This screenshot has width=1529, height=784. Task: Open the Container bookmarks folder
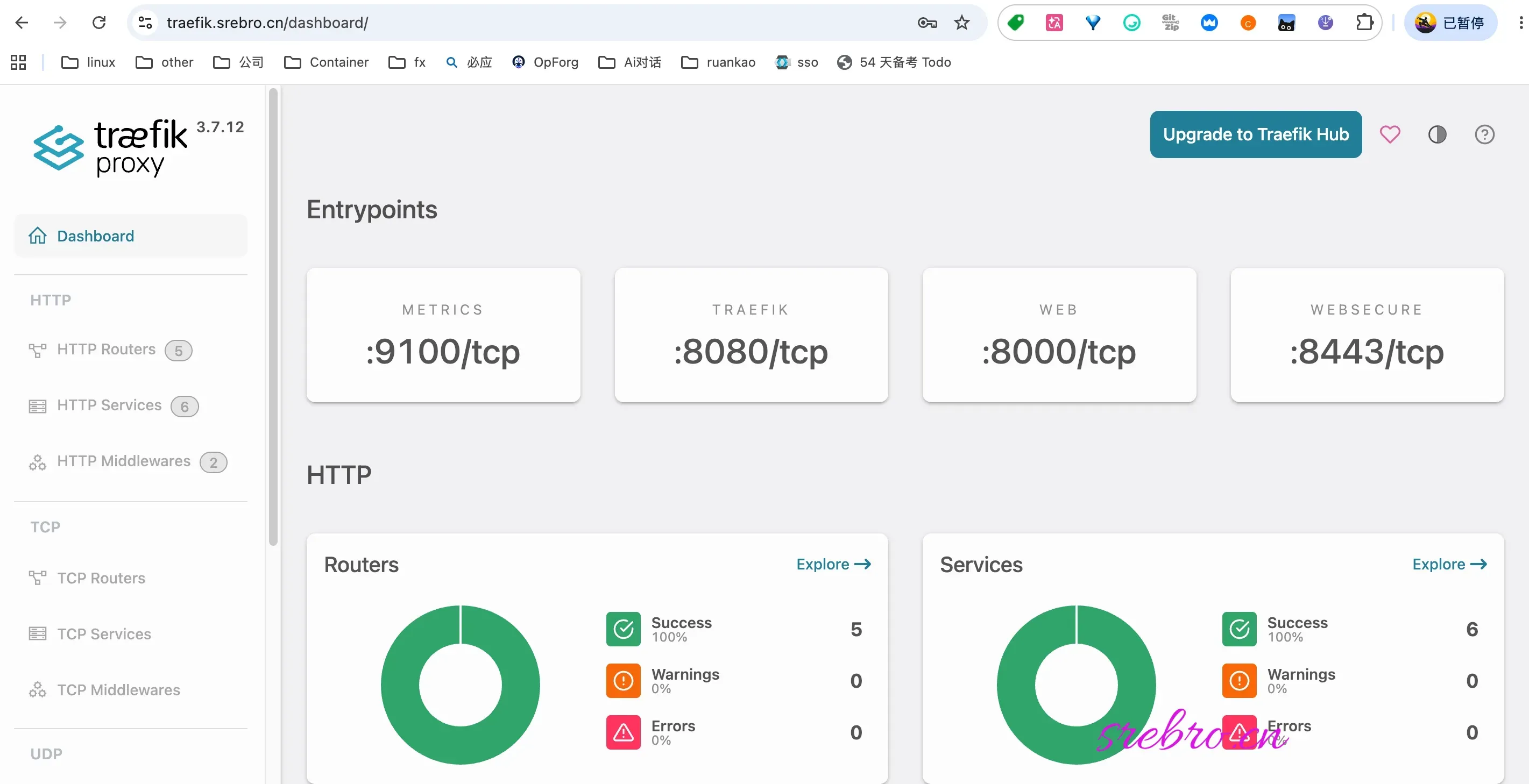326,62
